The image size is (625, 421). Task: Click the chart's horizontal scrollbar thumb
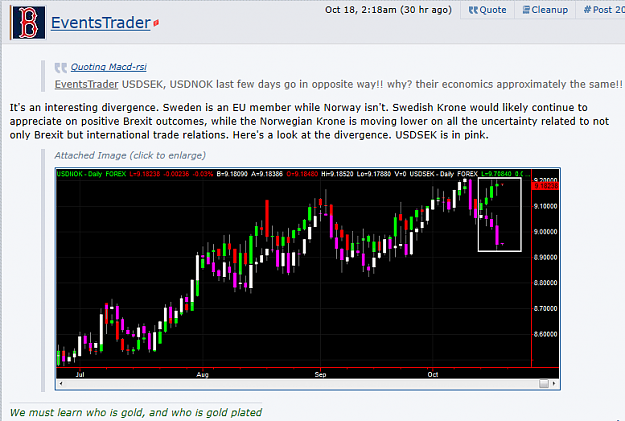point(544,384)
